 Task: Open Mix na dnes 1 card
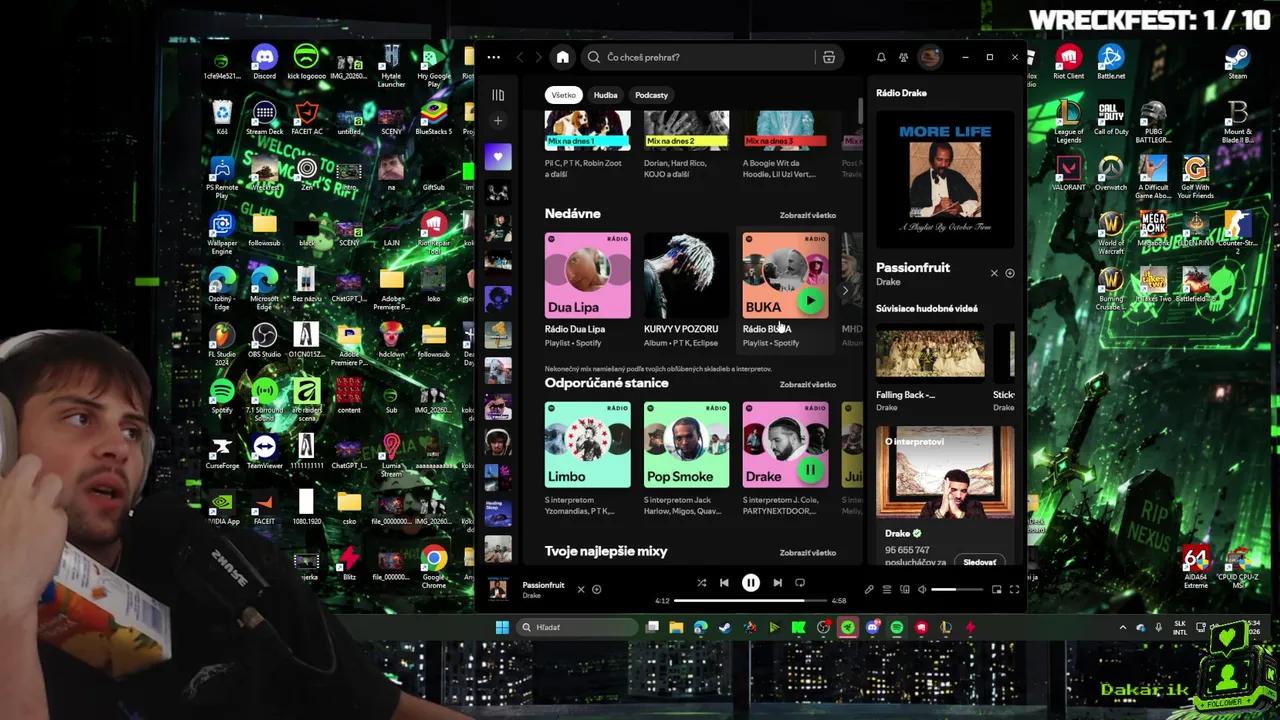point(588,145)
